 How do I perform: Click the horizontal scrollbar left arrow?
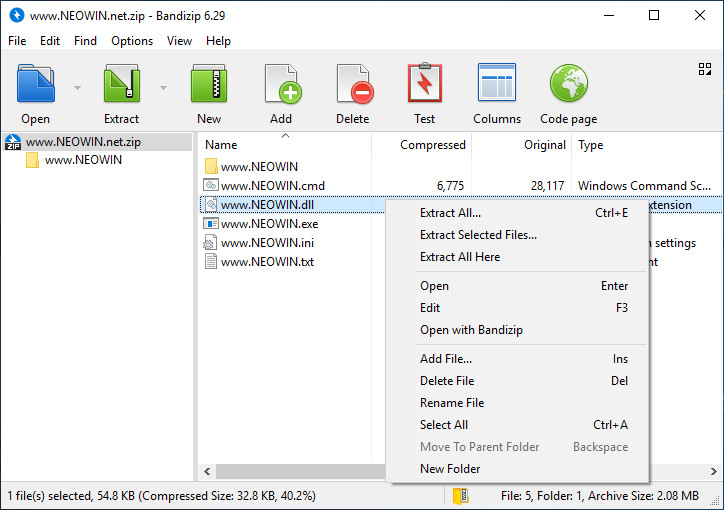208,471
